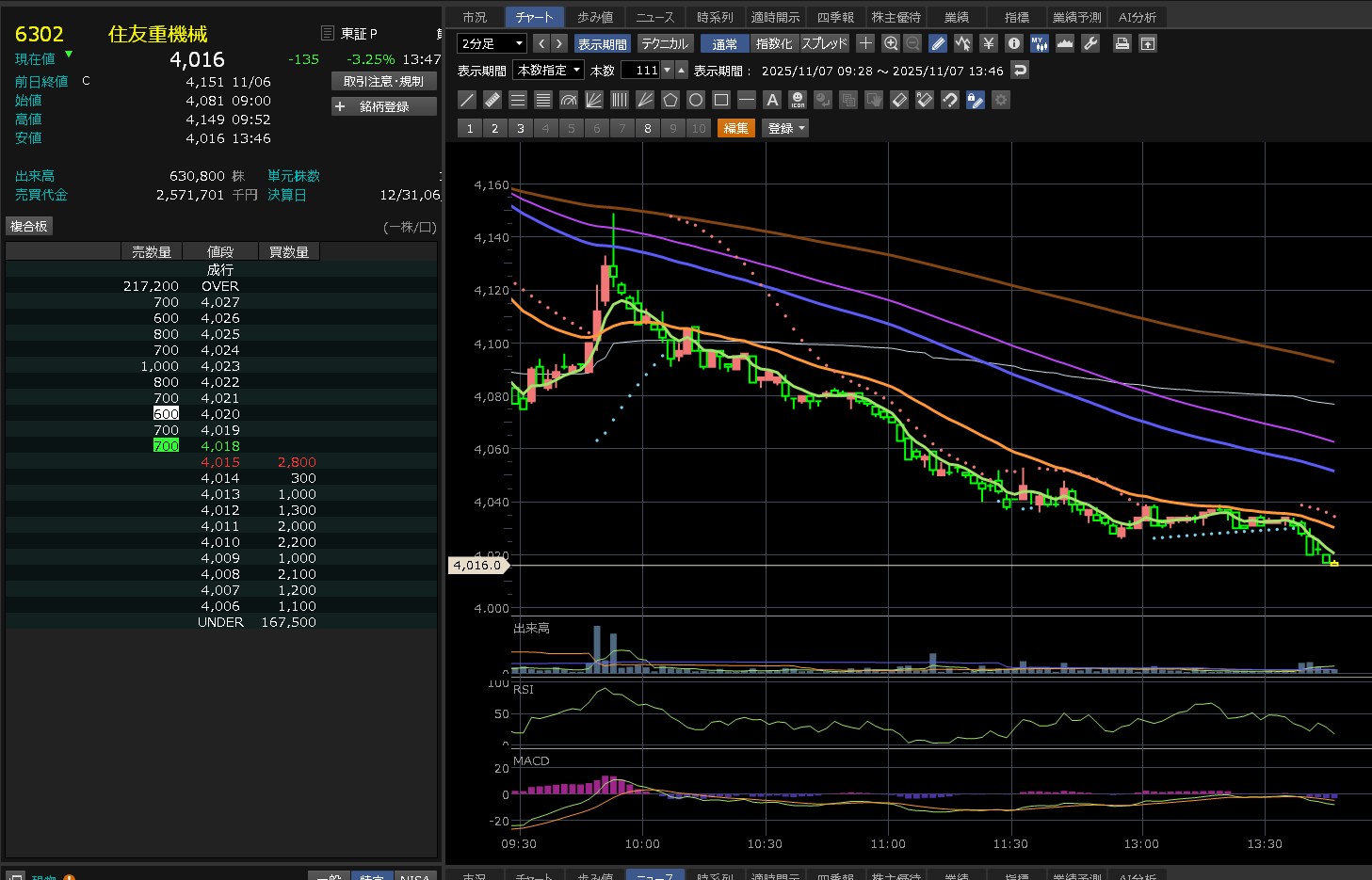Pick the text annotation 'A' tool

click(772, 100)
